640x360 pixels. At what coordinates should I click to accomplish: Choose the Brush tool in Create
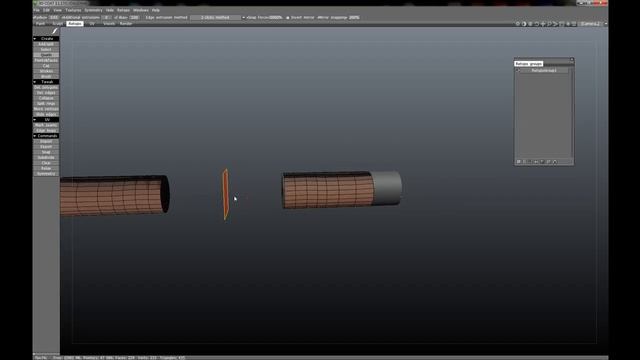[46, 76]
